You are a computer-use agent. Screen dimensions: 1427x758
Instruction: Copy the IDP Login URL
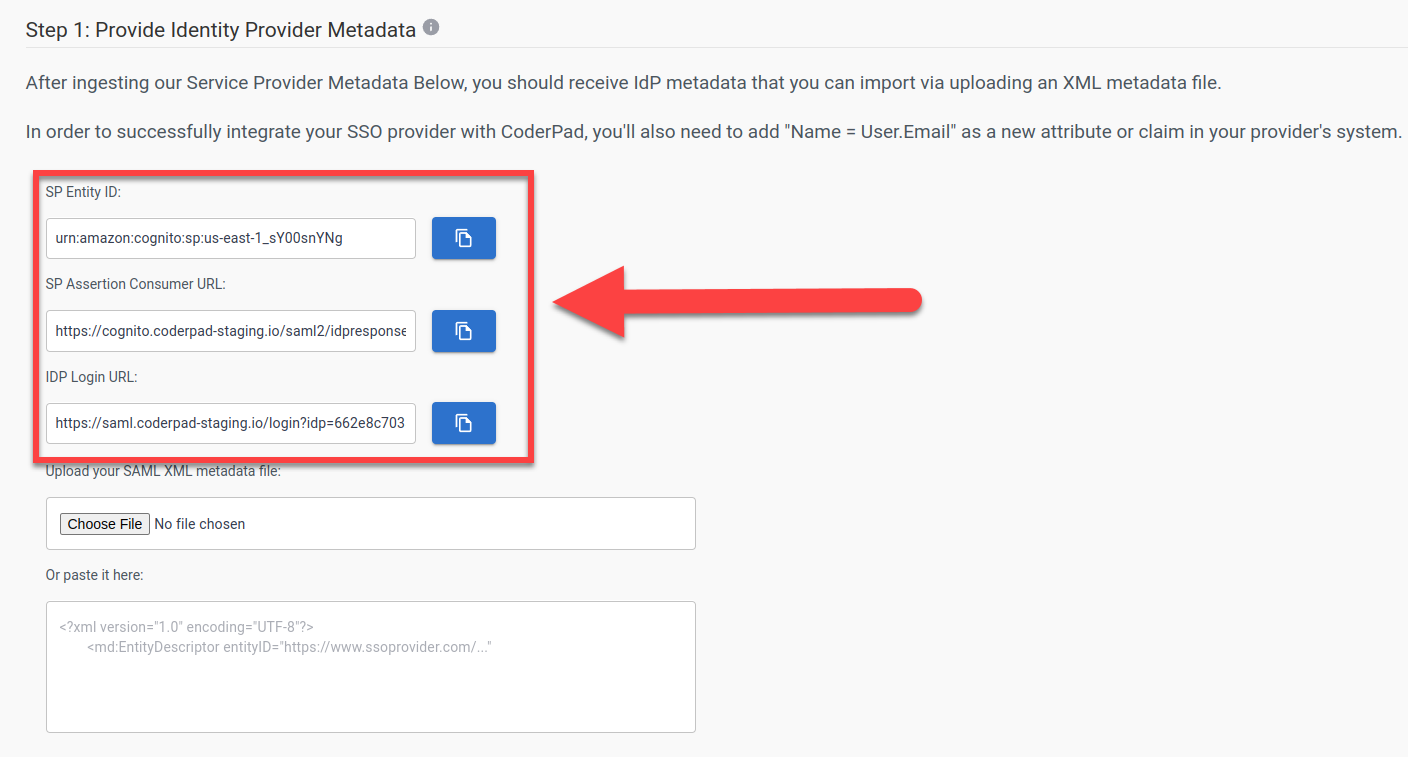[x=463, y=423]
